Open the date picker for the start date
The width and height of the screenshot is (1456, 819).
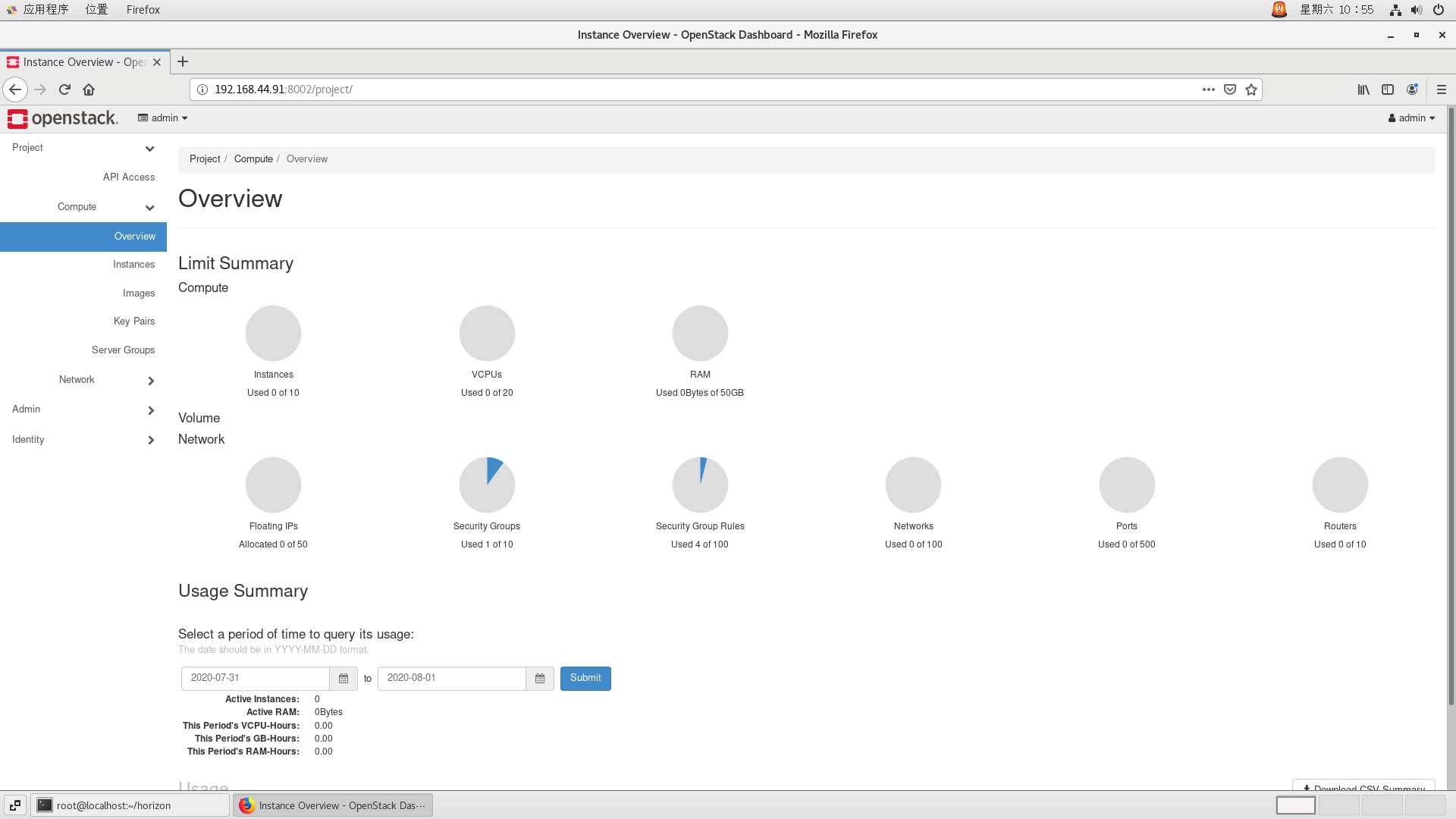[x=343, y=678]
